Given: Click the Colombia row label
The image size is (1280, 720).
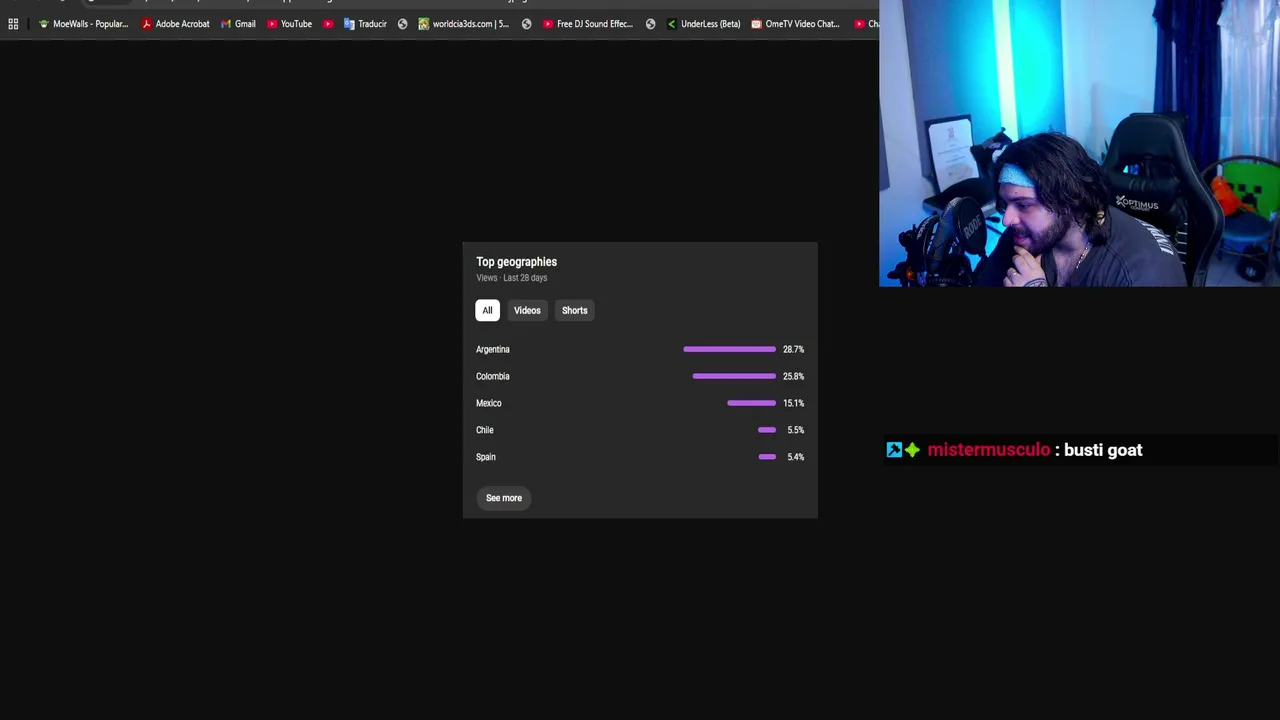Looking at the screenshot, I should 493,376.
